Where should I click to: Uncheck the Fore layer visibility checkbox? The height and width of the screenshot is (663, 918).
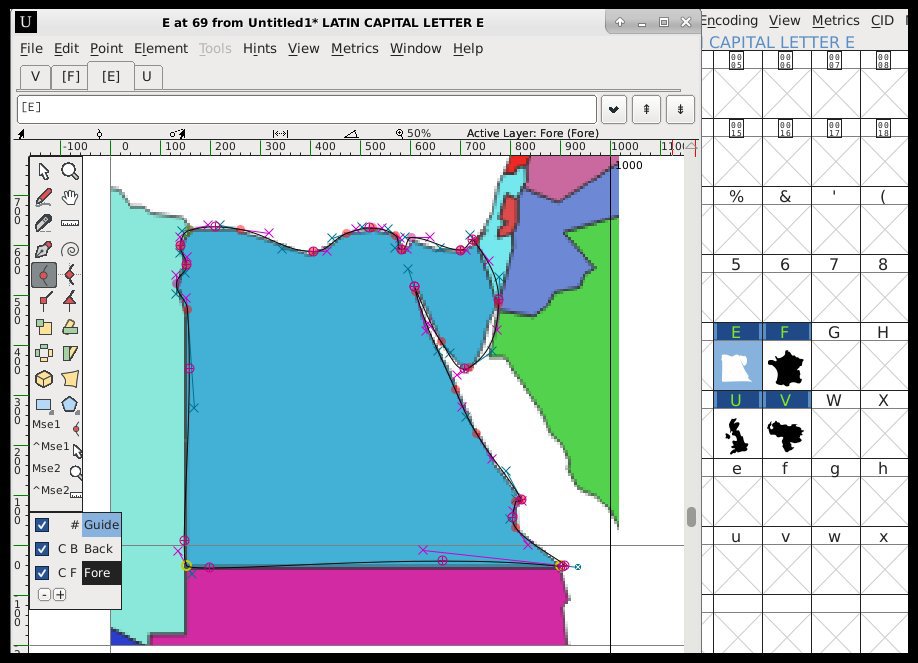[42, 573]
